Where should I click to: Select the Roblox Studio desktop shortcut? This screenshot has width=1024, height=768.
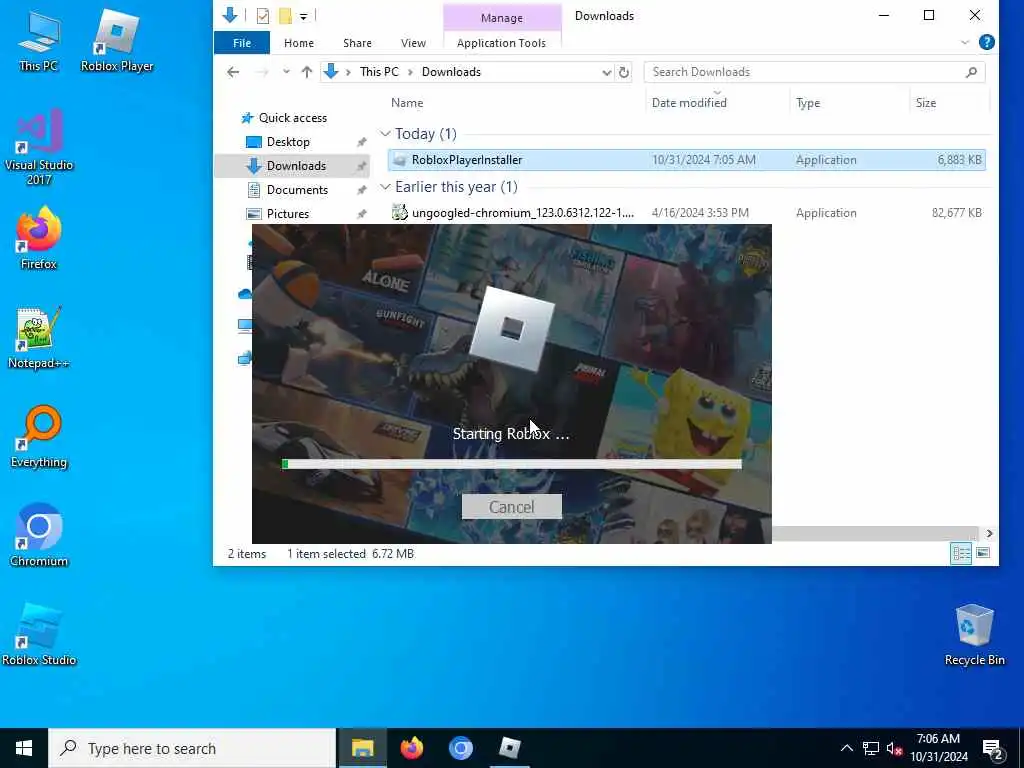[x=39, y=635]
